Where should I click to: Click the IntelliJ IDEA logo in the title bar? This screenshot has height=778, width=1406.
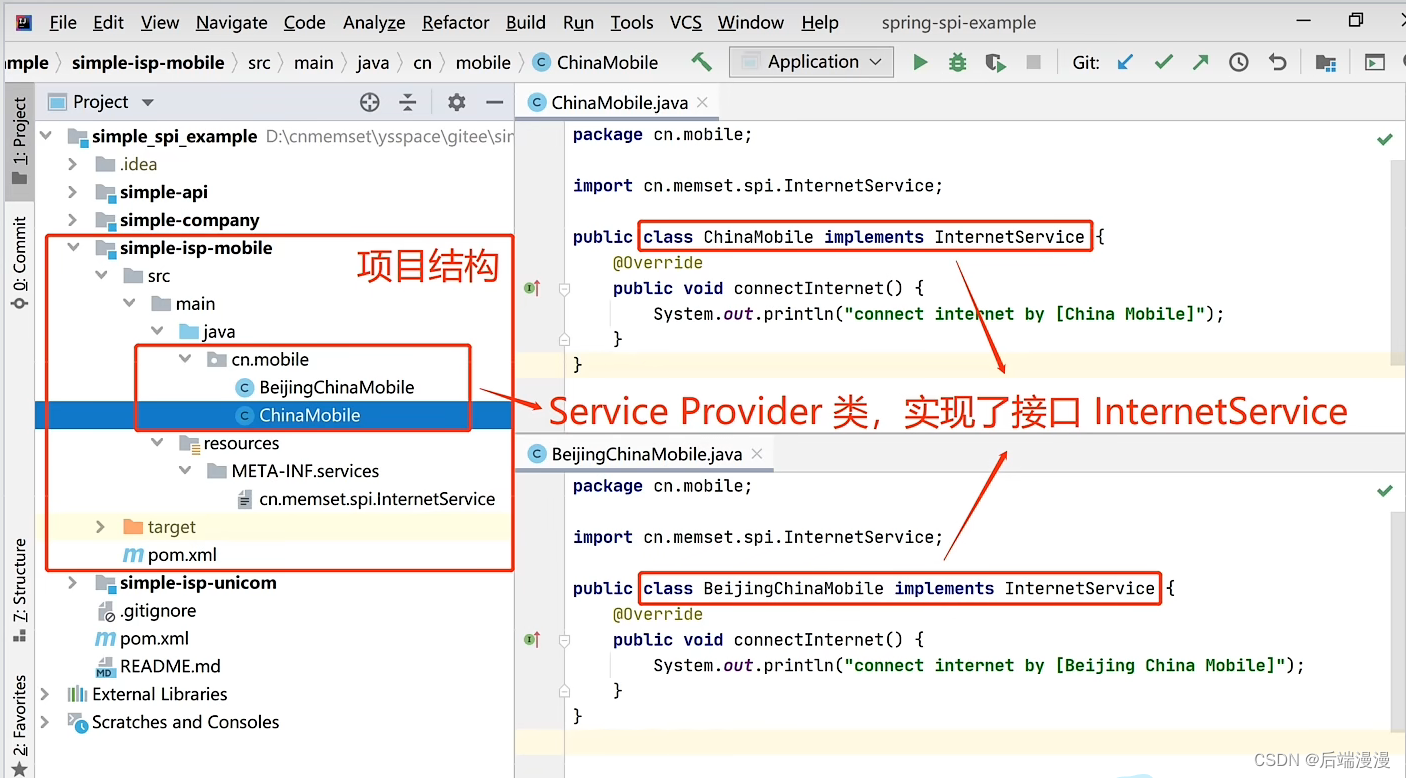tap(24, 22)
